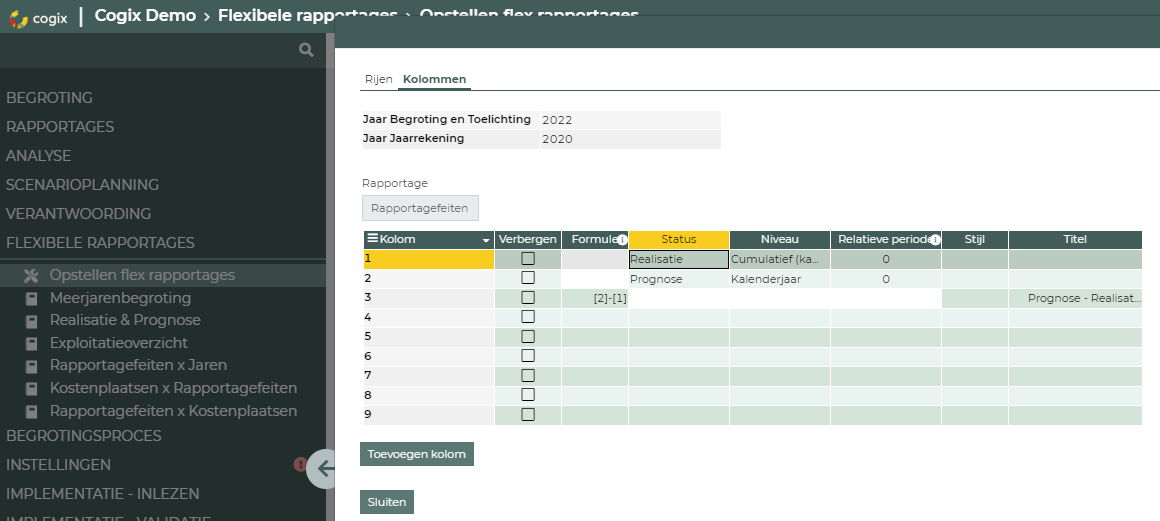Open Begrotingsproces in the sidebar
Screen dimensions: 1160x521
pos(84,436)
